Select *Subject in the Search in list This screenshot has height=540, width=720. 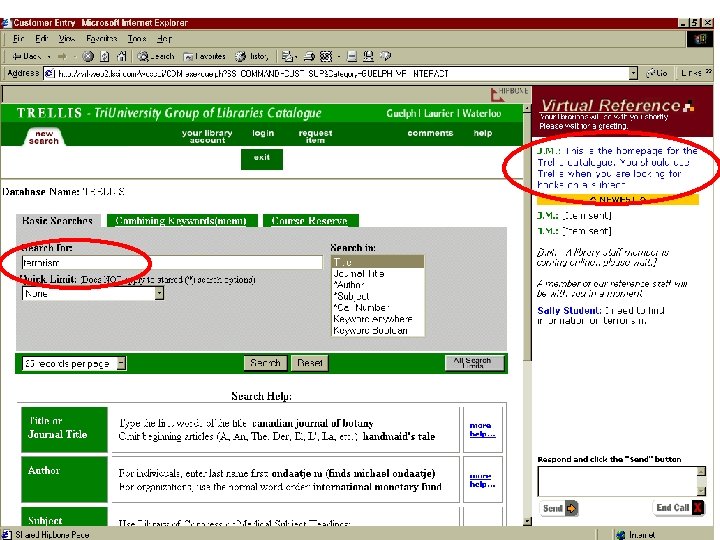point(377,296)
